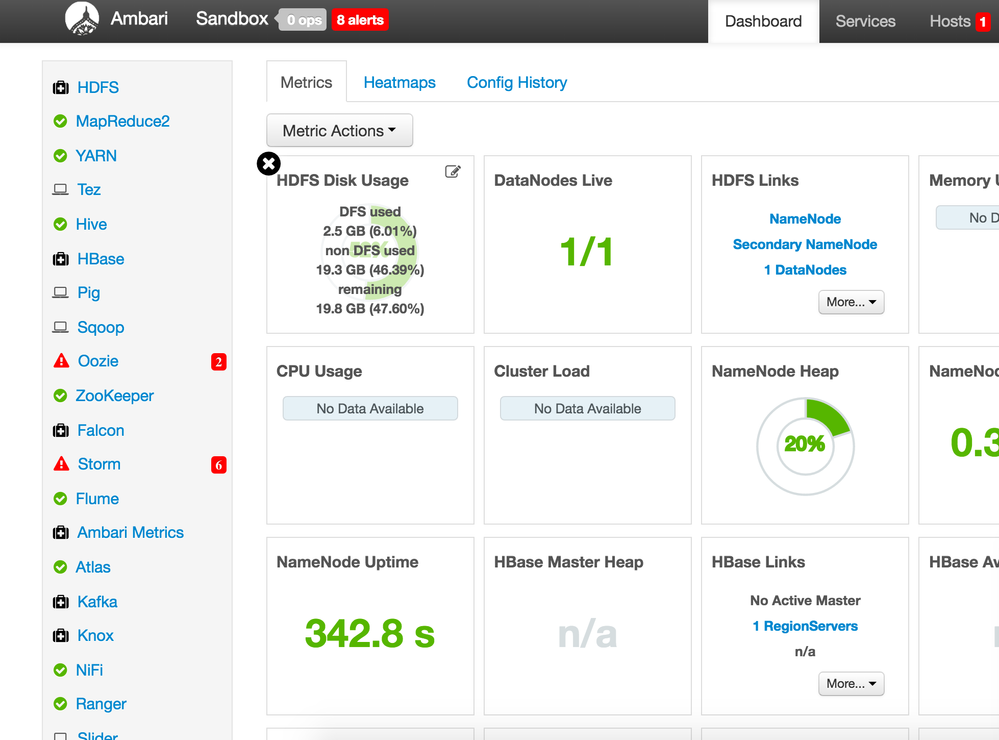999x740 pixels.
Task: Select Ambari Metrics in the services list
Action: pyautogui.click(x=130, y=532)
